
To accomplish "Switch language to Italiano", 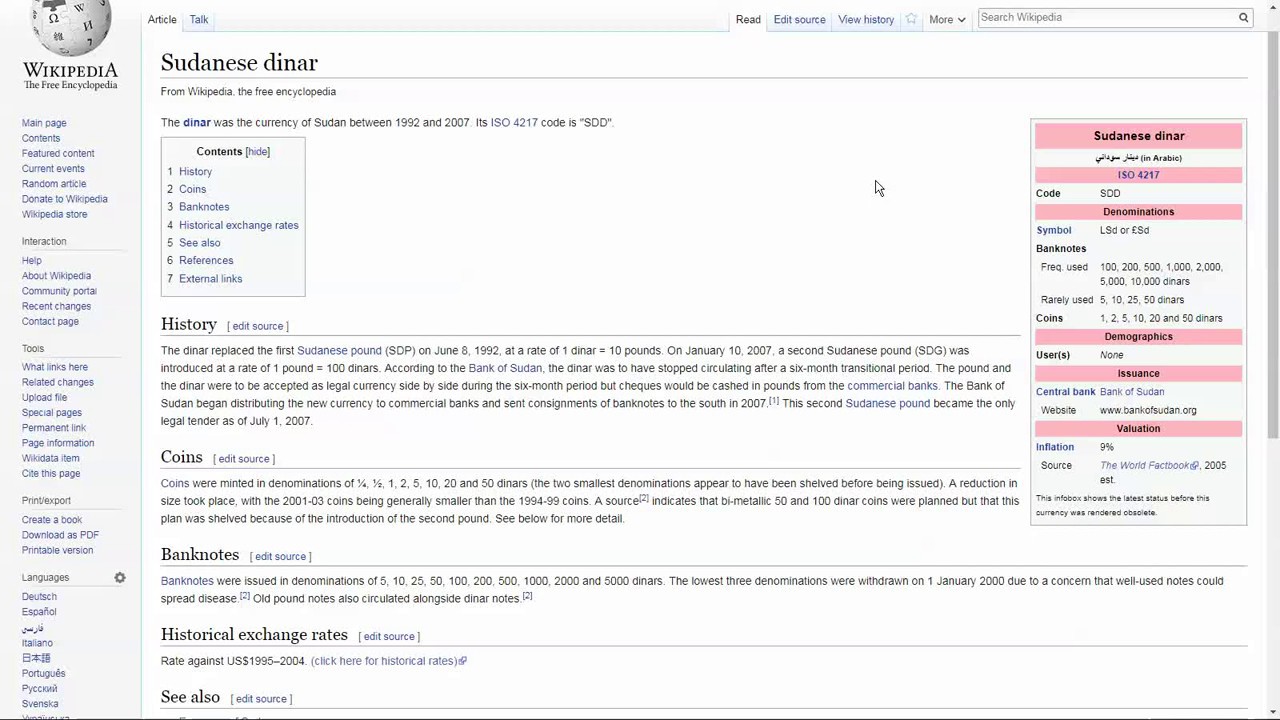I will tap(37, 643).
